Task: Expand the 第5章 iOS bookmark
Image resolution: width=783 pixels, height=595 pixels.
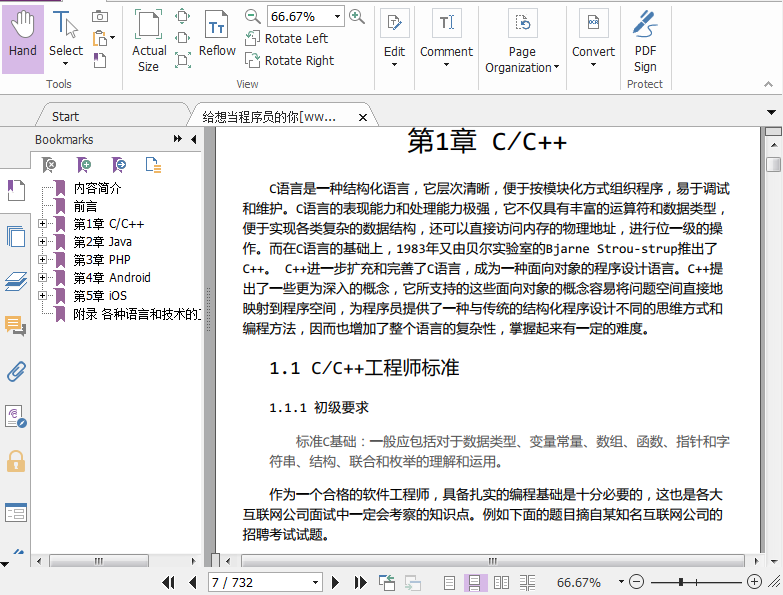Action: [x=42, y=296]
